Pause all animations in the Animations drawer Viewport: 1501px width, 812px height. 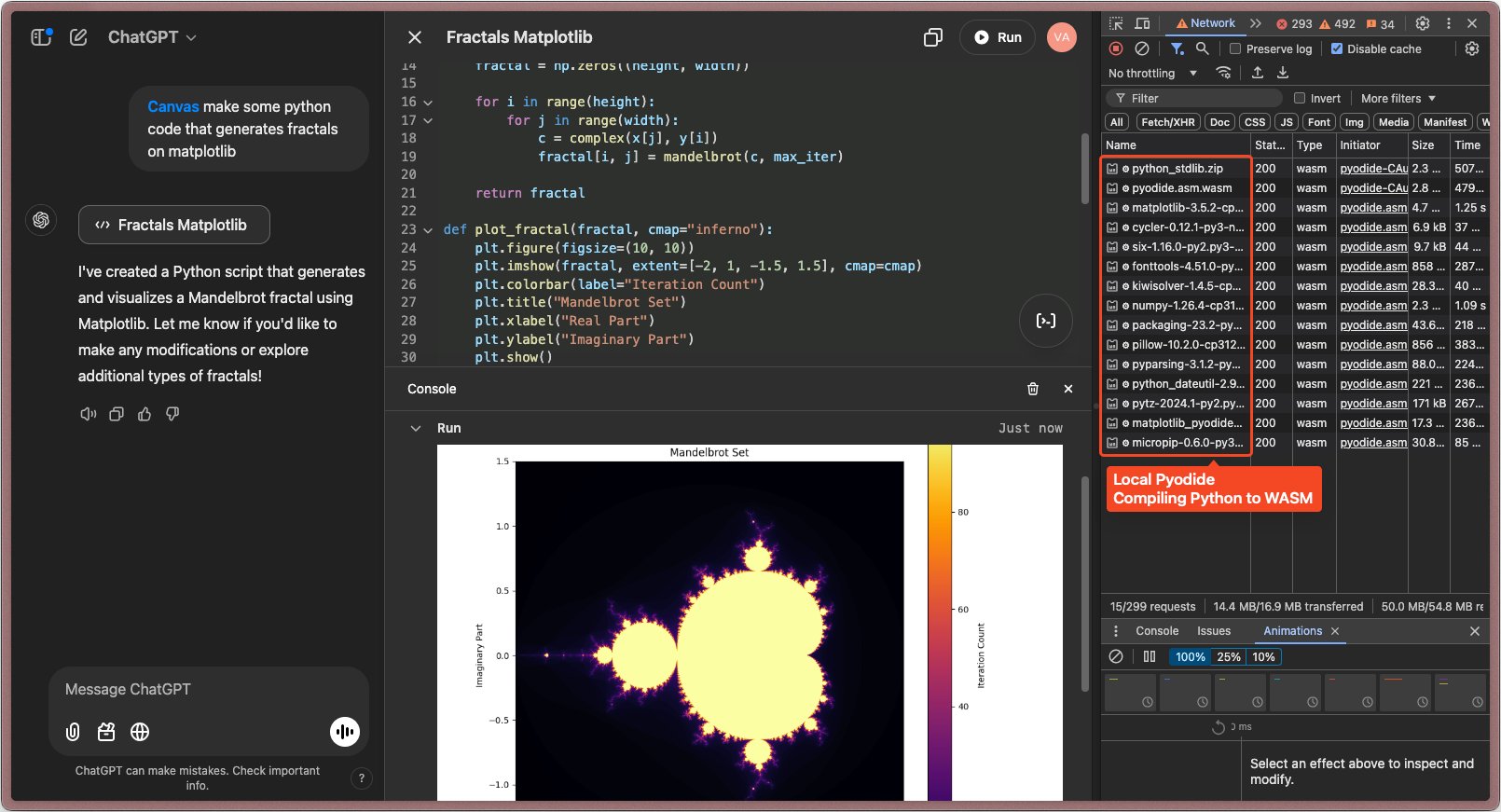(1150, 656)
